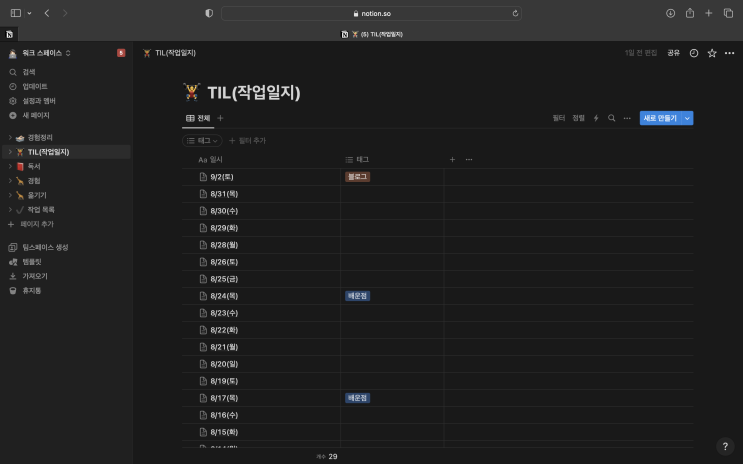Click Safari share icon
Screen dimensions: 743x464
(690, 13)
